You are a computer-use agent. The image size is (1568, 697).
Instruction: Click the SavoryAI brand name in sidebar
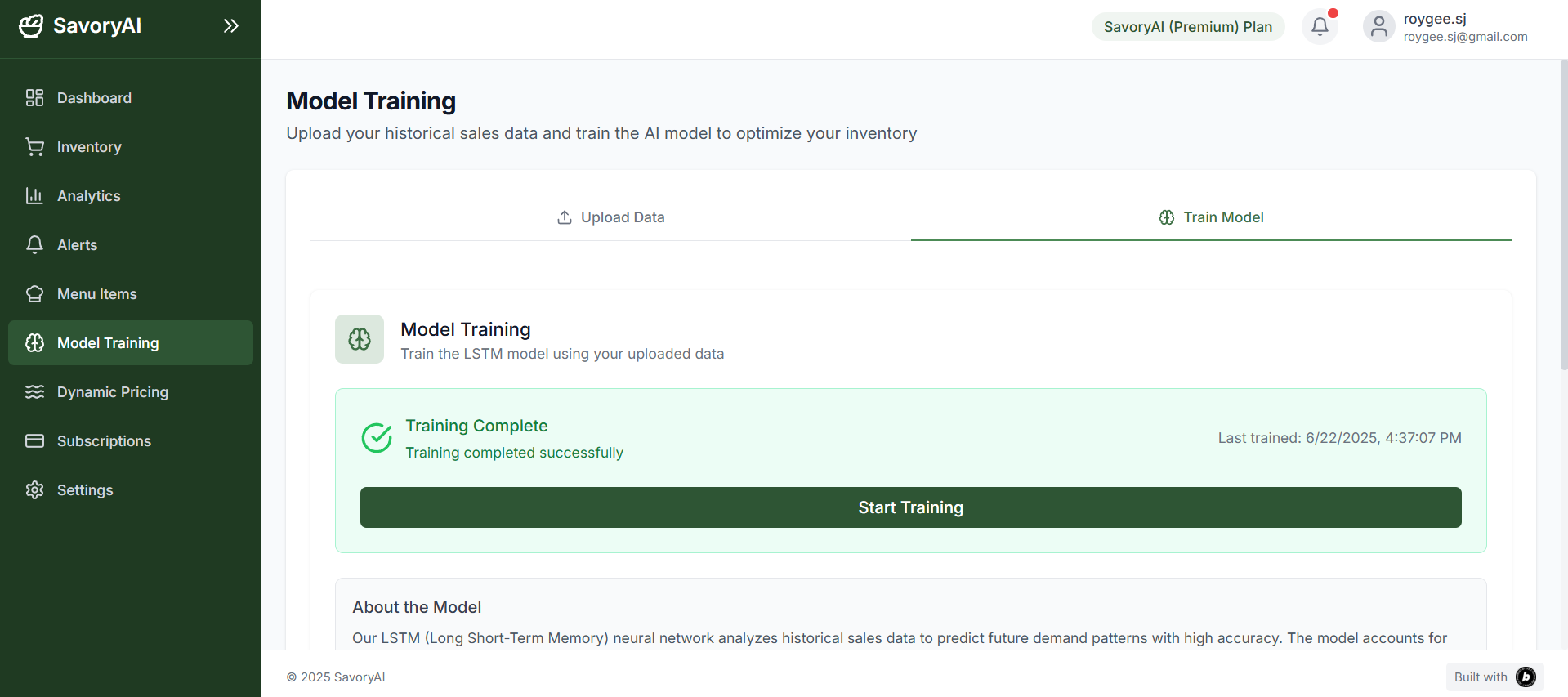(97, 26)
